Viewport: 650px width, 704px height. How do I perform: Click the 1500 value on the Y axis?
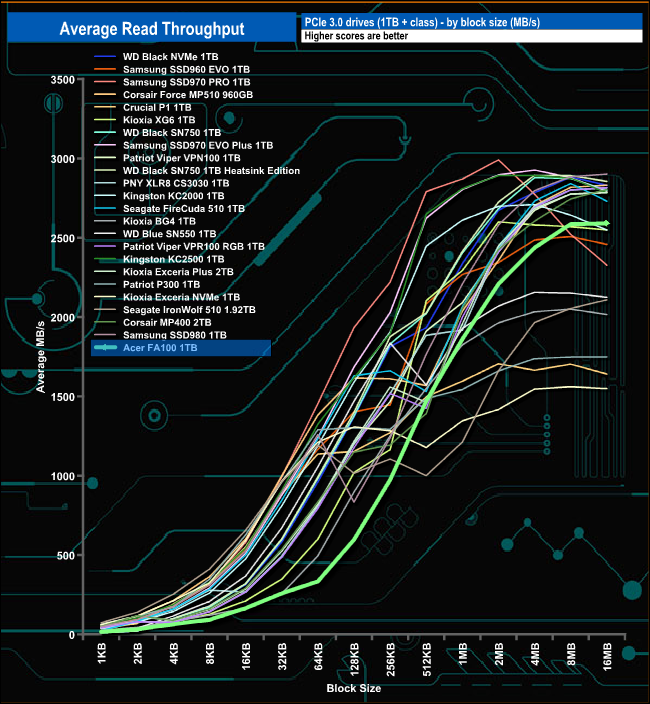62,397
